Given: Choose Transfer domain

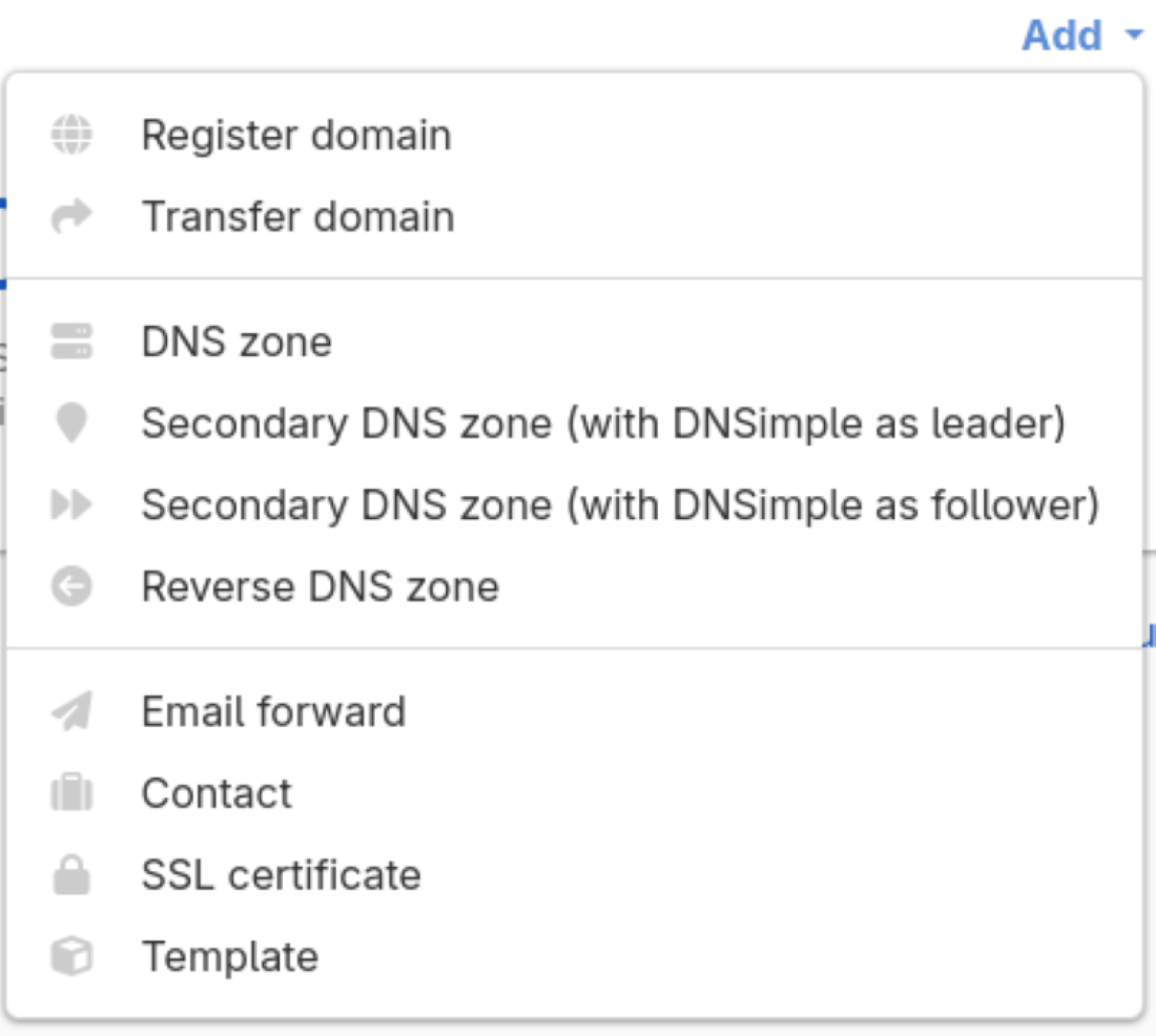Looking at the screenshot, I should pyautogui.click(x=297, y=216).
